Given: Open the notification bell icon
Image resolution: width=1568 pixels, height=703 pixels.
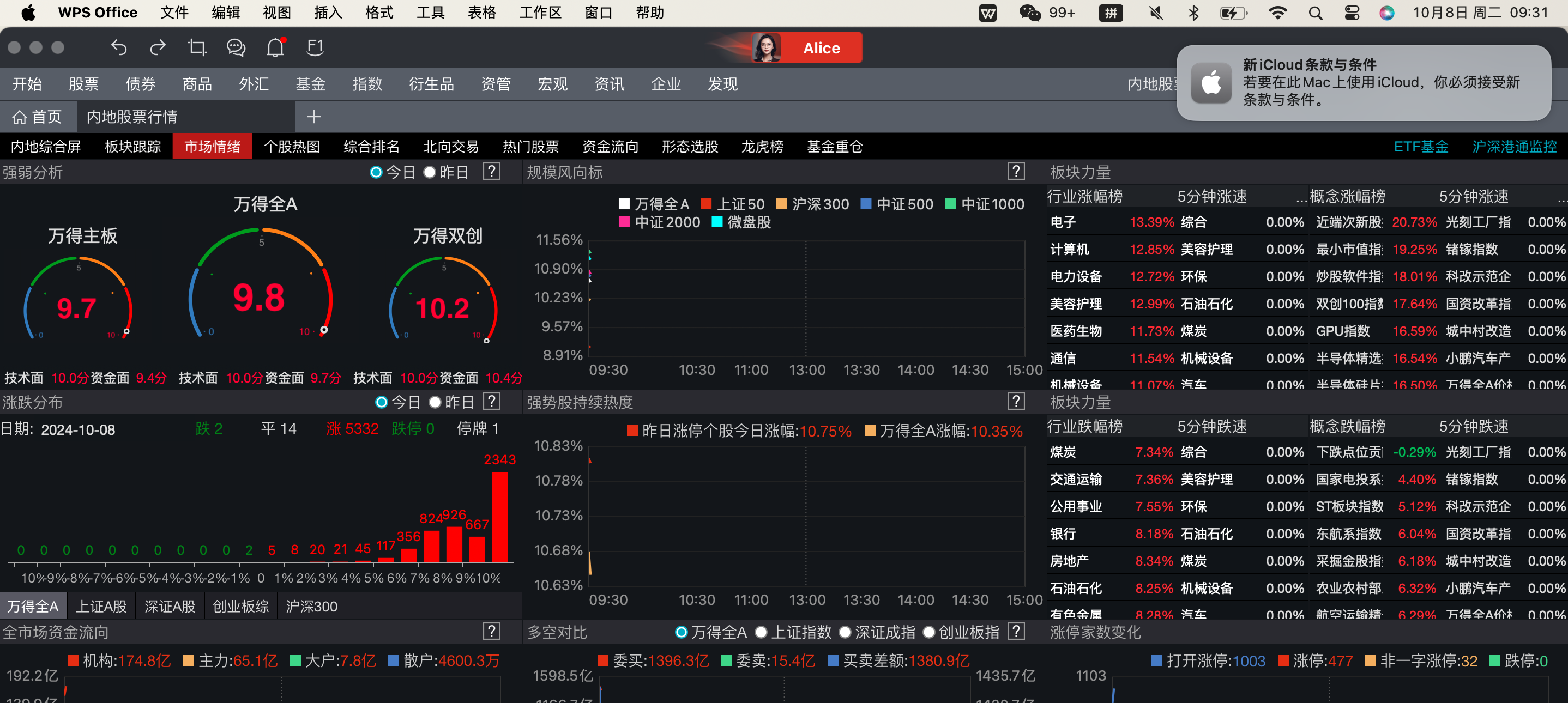Looking at the screenshot, I should pos(276,47).
